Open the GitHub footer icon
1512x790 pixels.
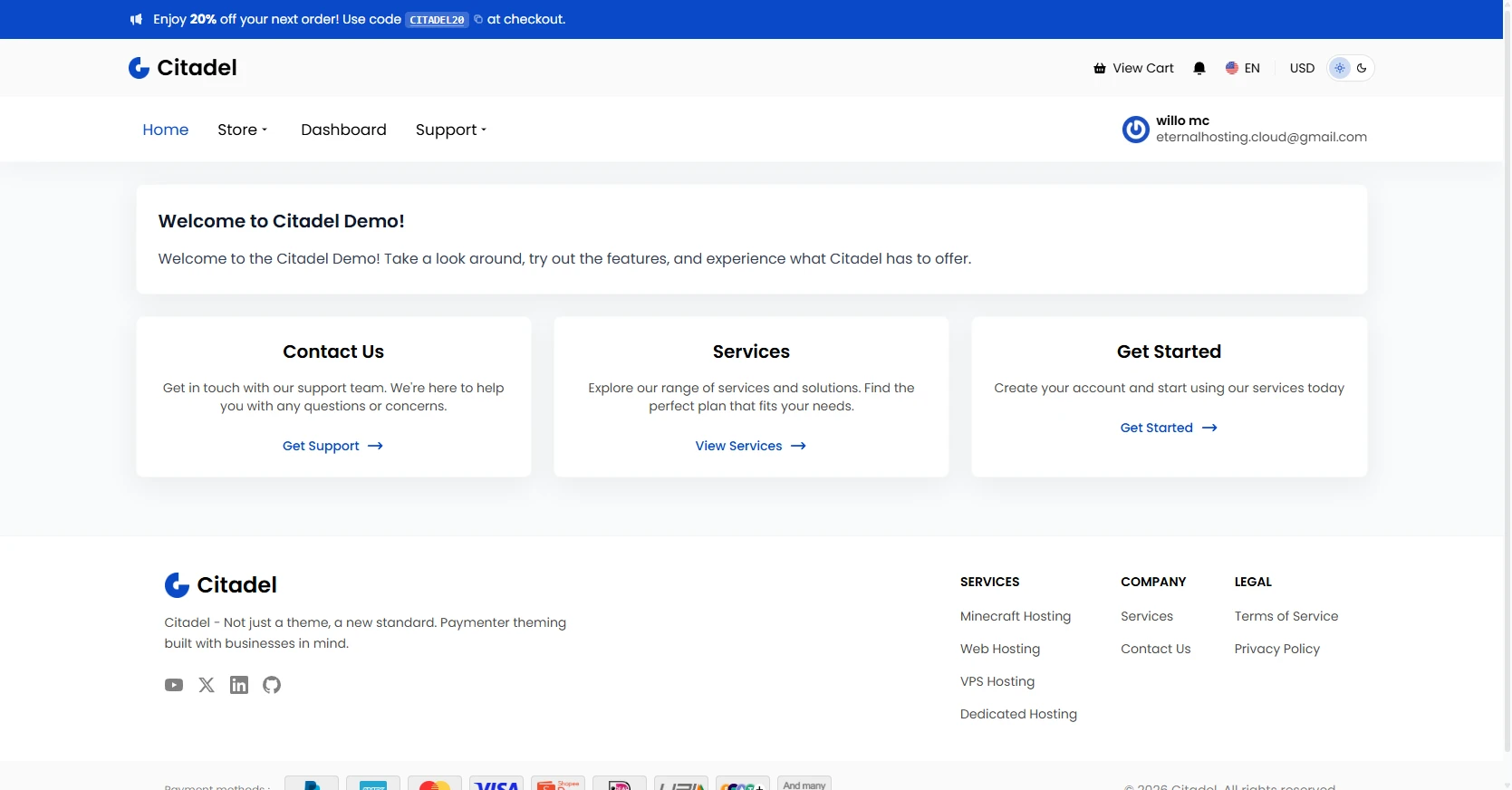(272, 685)
